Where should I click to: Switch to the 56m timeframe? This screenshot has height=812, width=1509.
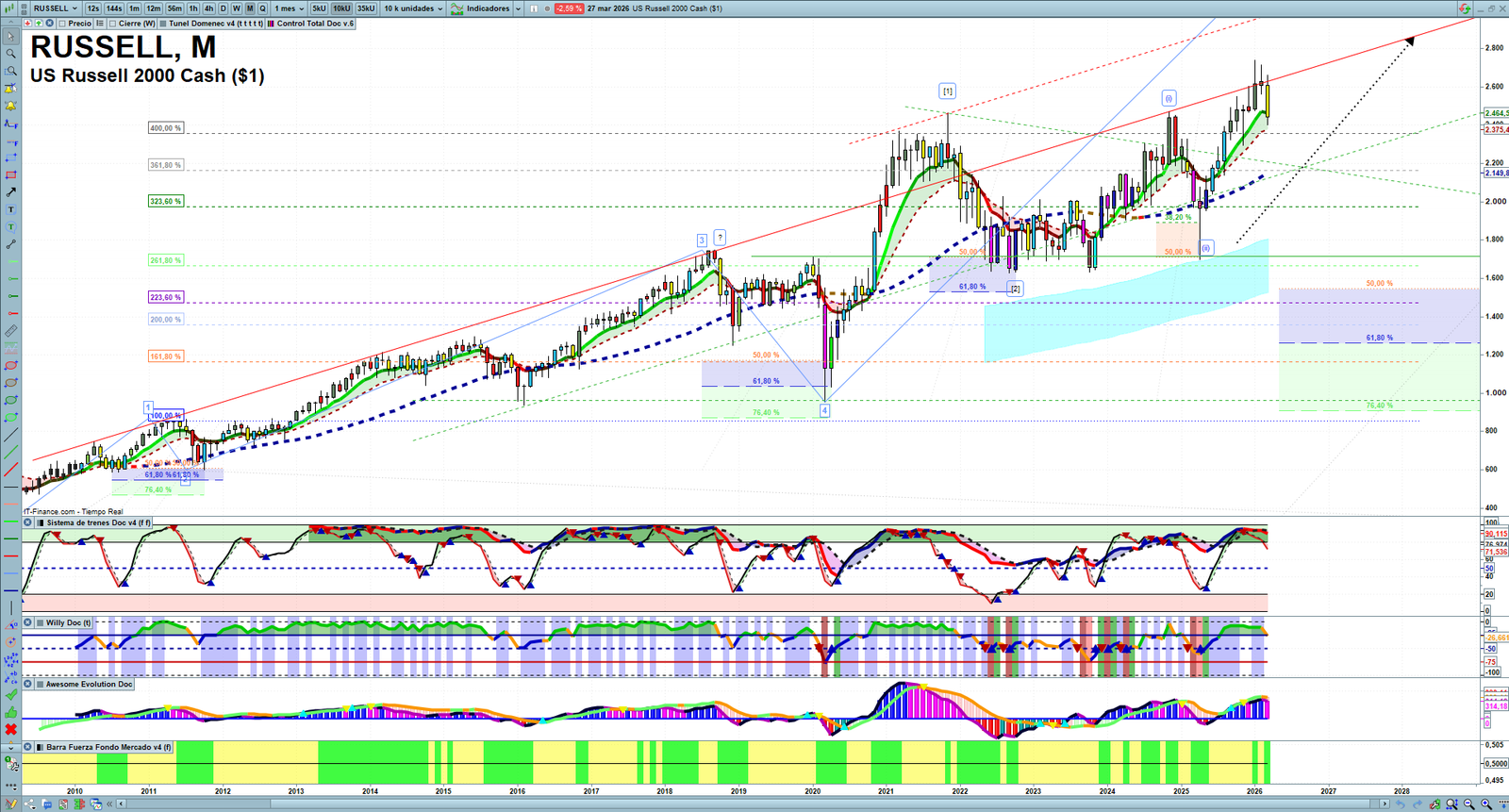tap(174, 8)
